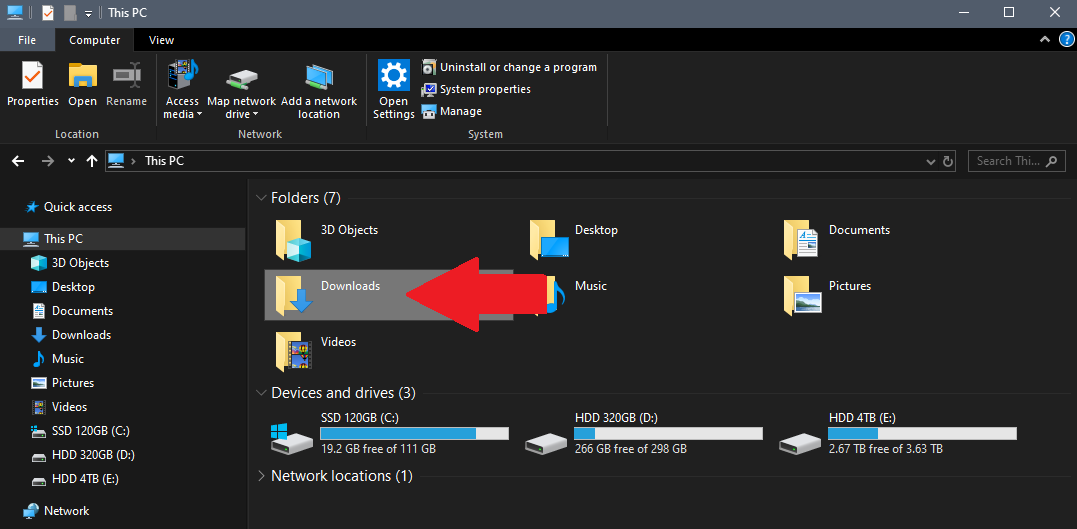The width and height of the screenshot is (1077, 529).
Task: Collapse the Folders (7) group
Action: tap(261, 199)
